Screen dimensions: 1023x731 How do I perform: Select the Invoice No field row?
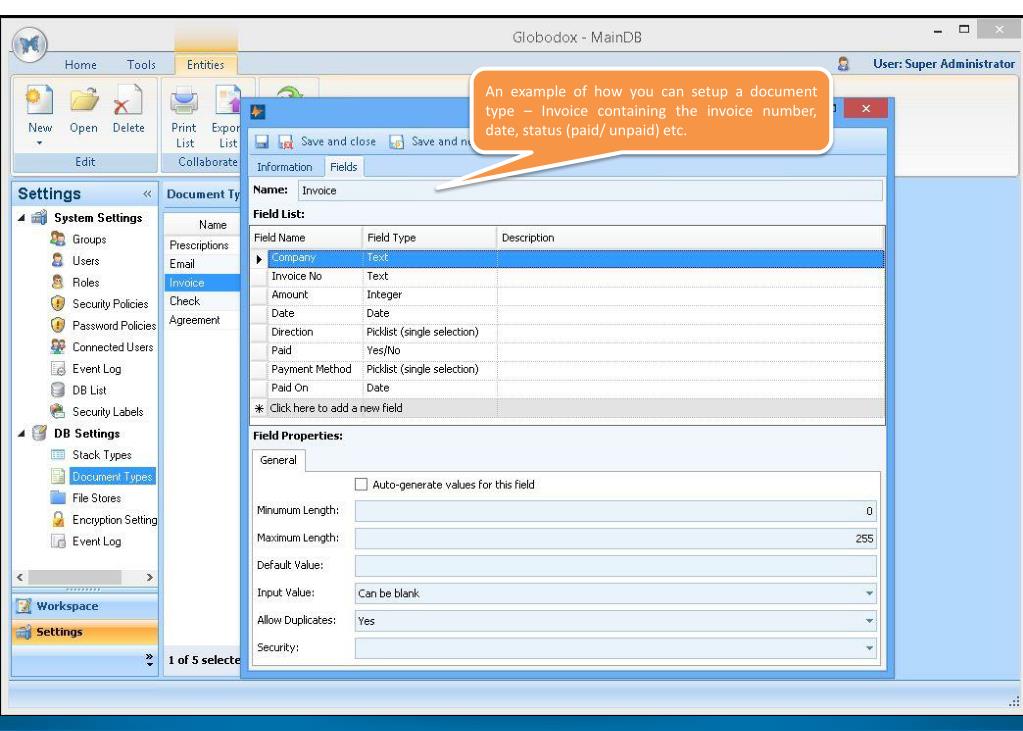click(567, 276)
